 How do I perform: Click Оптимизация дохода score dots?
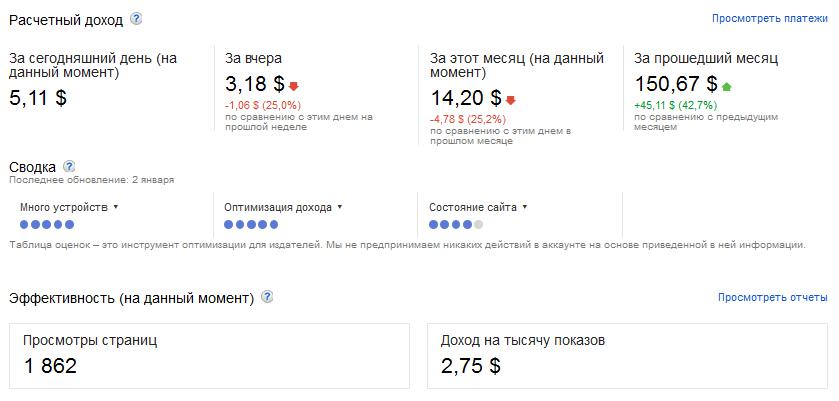251,224
